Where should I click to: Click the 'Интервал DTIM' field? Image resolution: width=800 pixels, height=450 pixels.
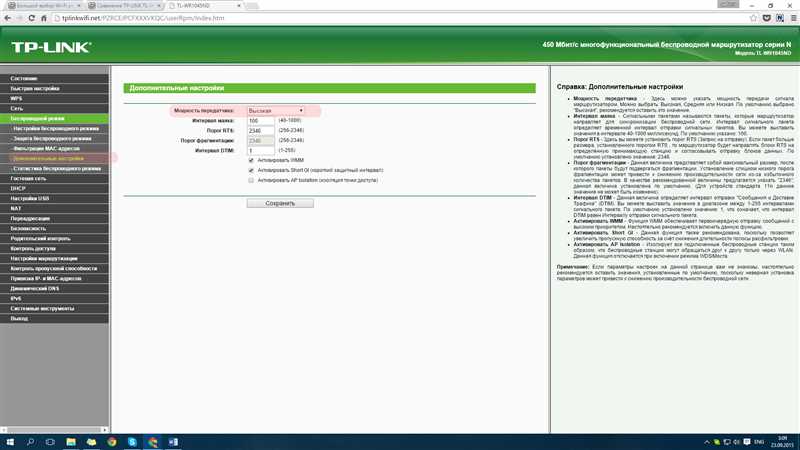(261, 151)
